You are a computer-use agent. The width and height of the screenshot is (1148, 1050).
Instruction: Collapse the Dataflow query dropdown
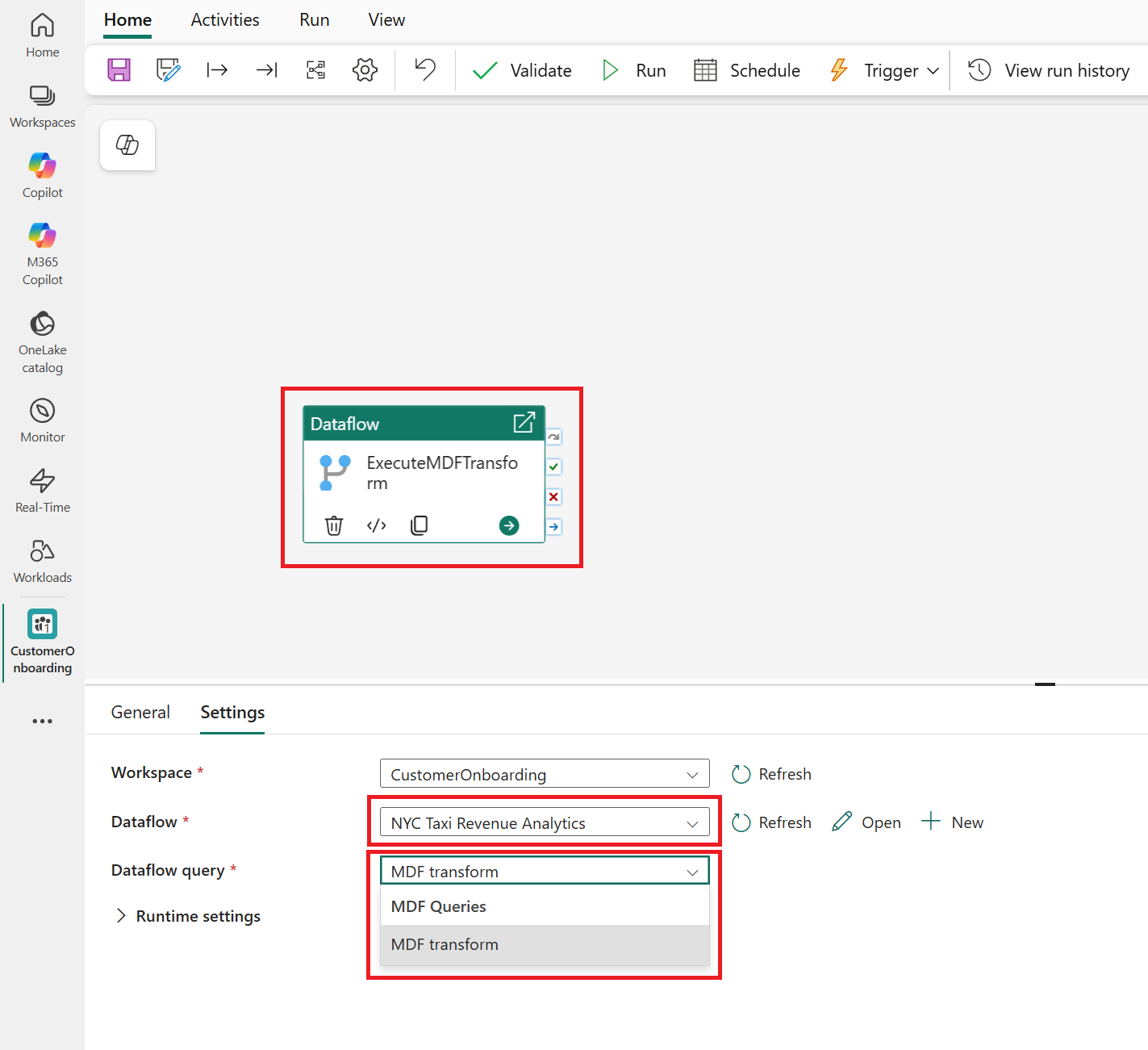pyautogui.click(x=545, y=870)
